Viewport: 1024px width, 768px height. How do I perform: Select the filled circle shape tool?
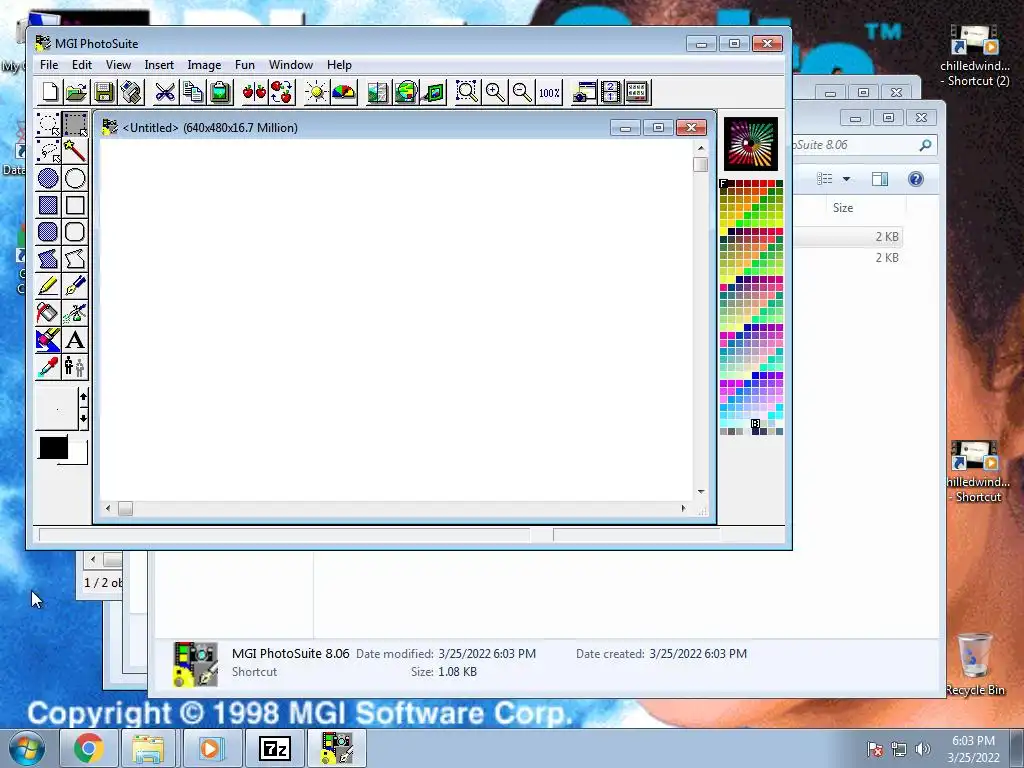click(48, 178)
